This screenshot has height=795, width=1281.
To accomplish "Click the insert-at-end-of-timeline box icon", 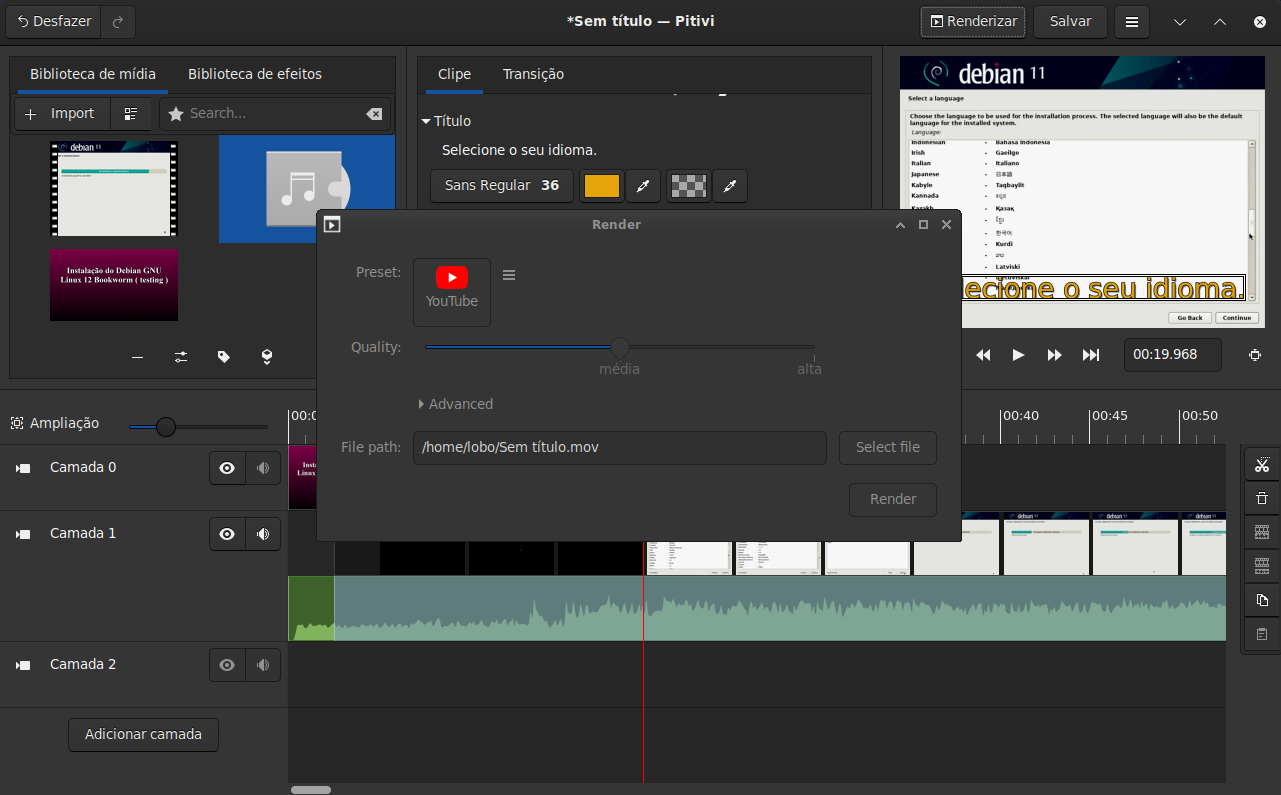I will (x=267, y=357).
